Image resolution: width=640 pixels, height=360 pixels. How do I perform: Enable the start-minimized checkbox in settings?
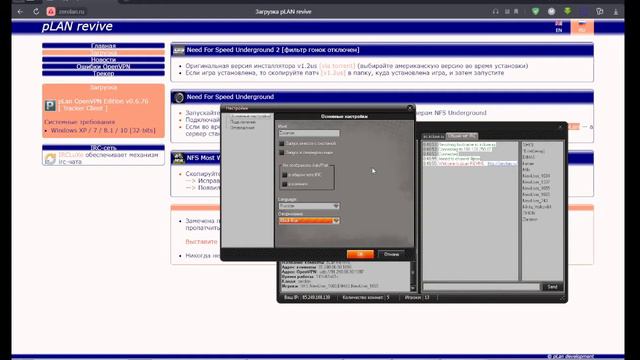click(281, 153)
